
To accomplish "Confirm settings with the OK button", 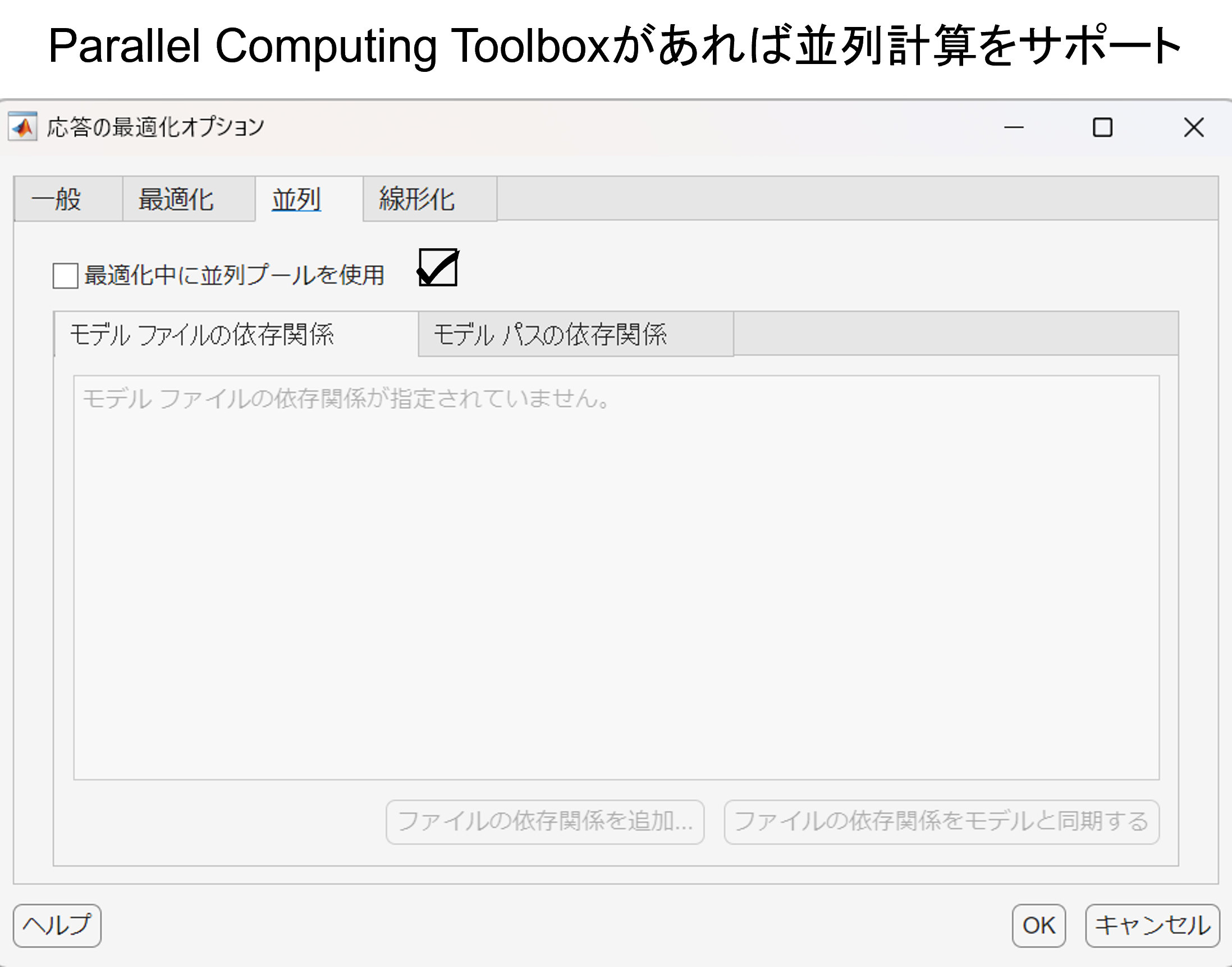I will pyautogui.click(x=1038, y=925).
